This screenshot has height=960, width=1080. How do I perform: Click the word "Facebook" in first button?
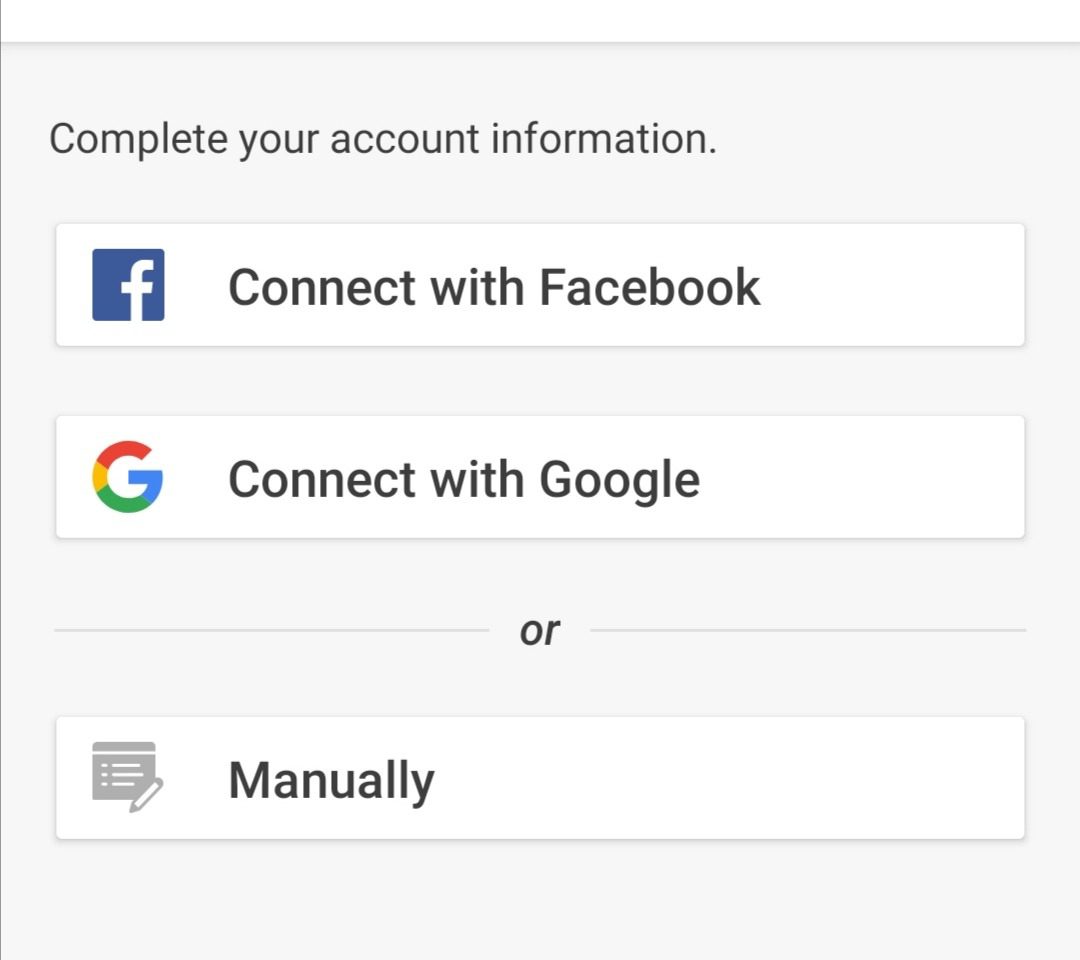click(650, 287)
